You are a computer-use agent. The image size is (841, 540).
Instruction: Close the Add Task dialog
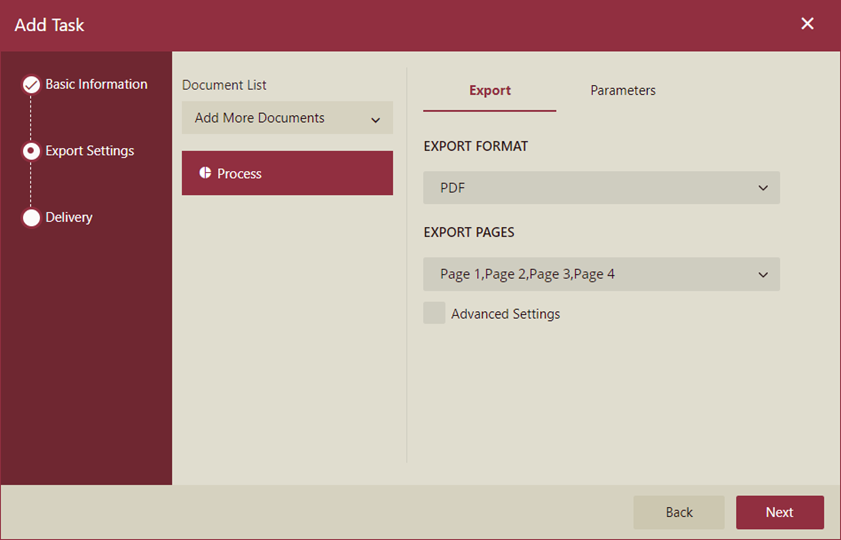(807, 24)
